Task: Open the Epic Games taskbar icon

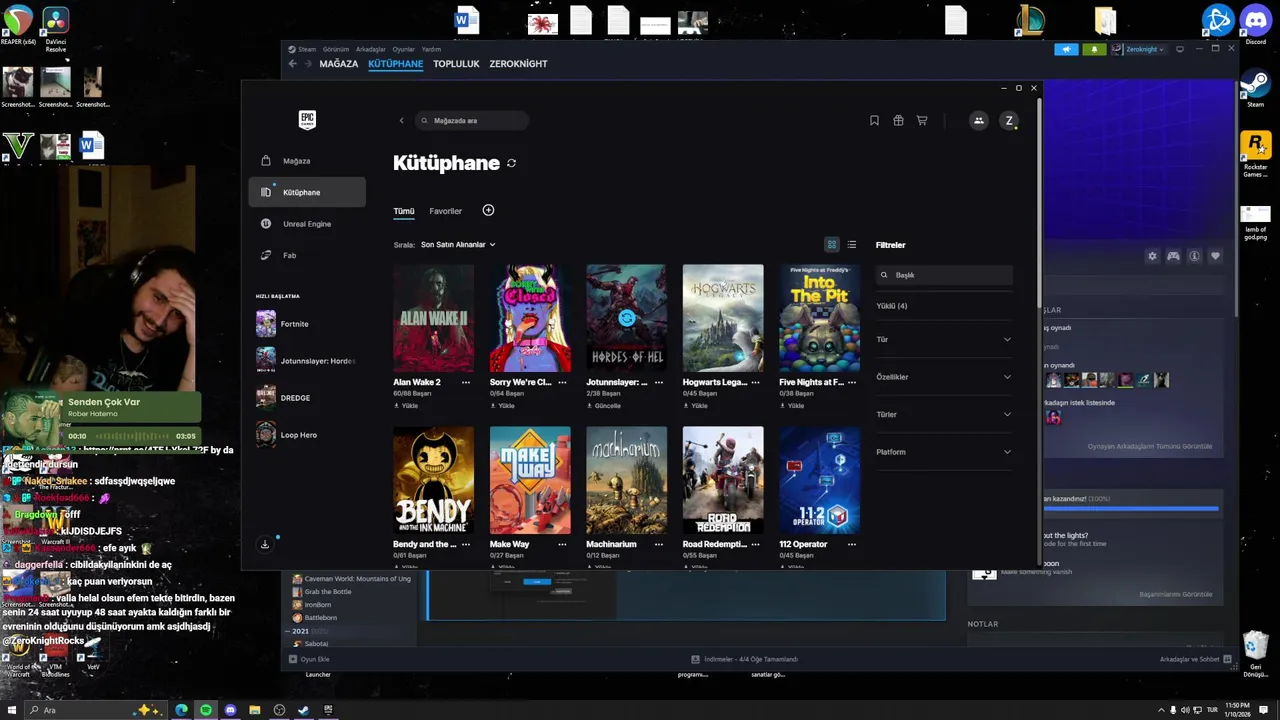Action: pyautogui.click(x=328, y=710)
